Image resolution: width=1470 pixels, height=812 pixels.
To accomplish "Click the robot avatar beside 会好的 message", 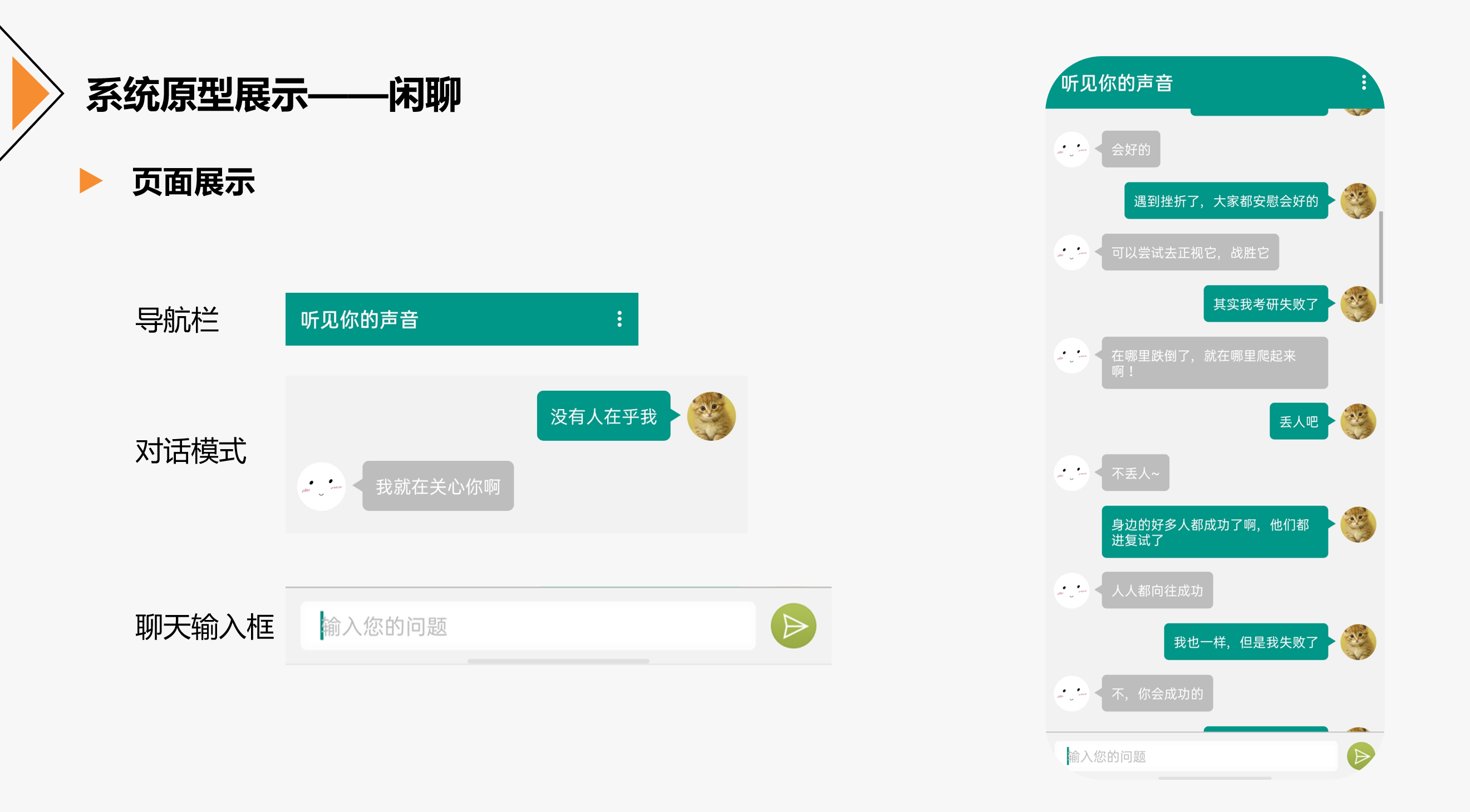I will coord(1071,149).
